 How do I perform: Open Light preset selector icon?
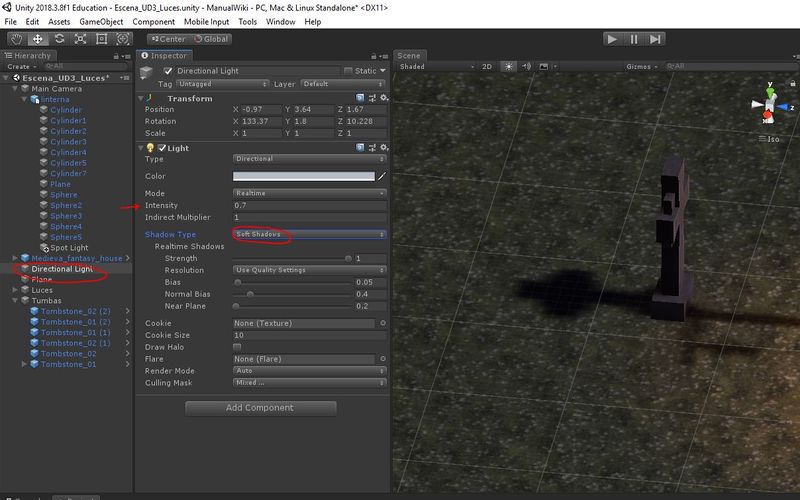(x=372, y=147)
